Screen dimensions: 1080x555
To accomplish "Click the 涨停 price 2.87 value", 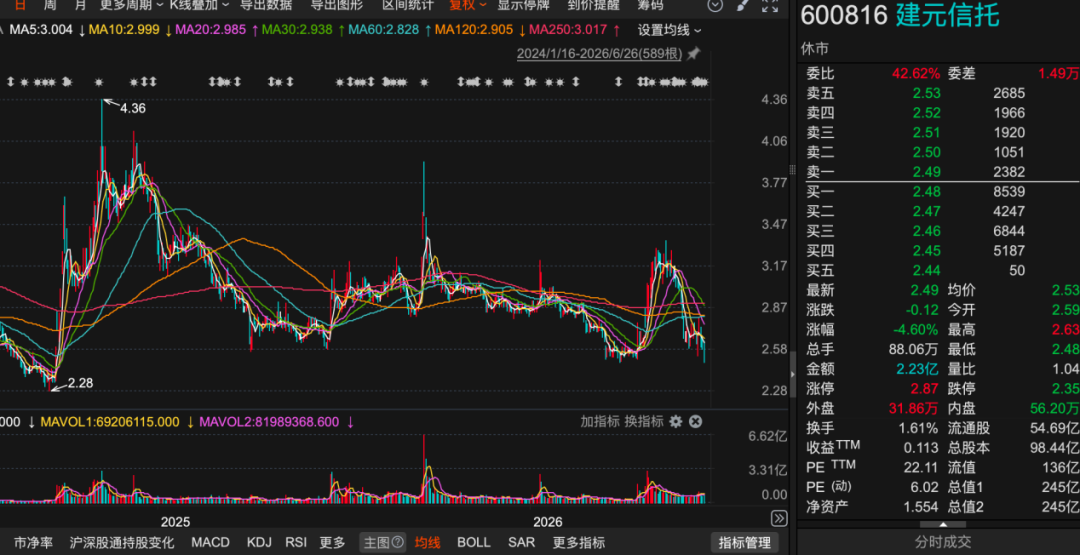I will (925, 388).
